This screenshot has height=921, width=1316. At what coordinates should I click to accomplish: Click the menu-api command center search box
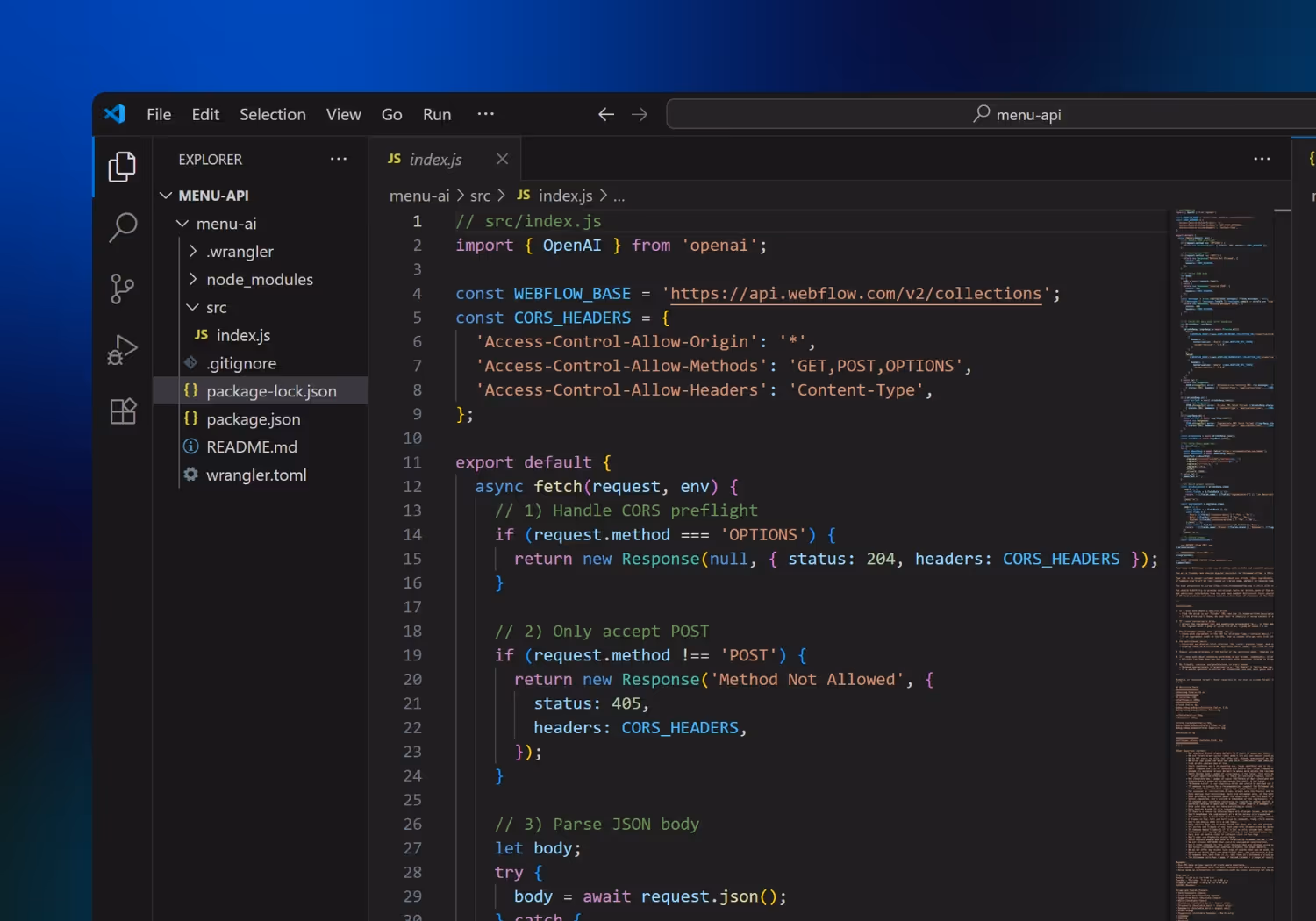coord(991,114)
